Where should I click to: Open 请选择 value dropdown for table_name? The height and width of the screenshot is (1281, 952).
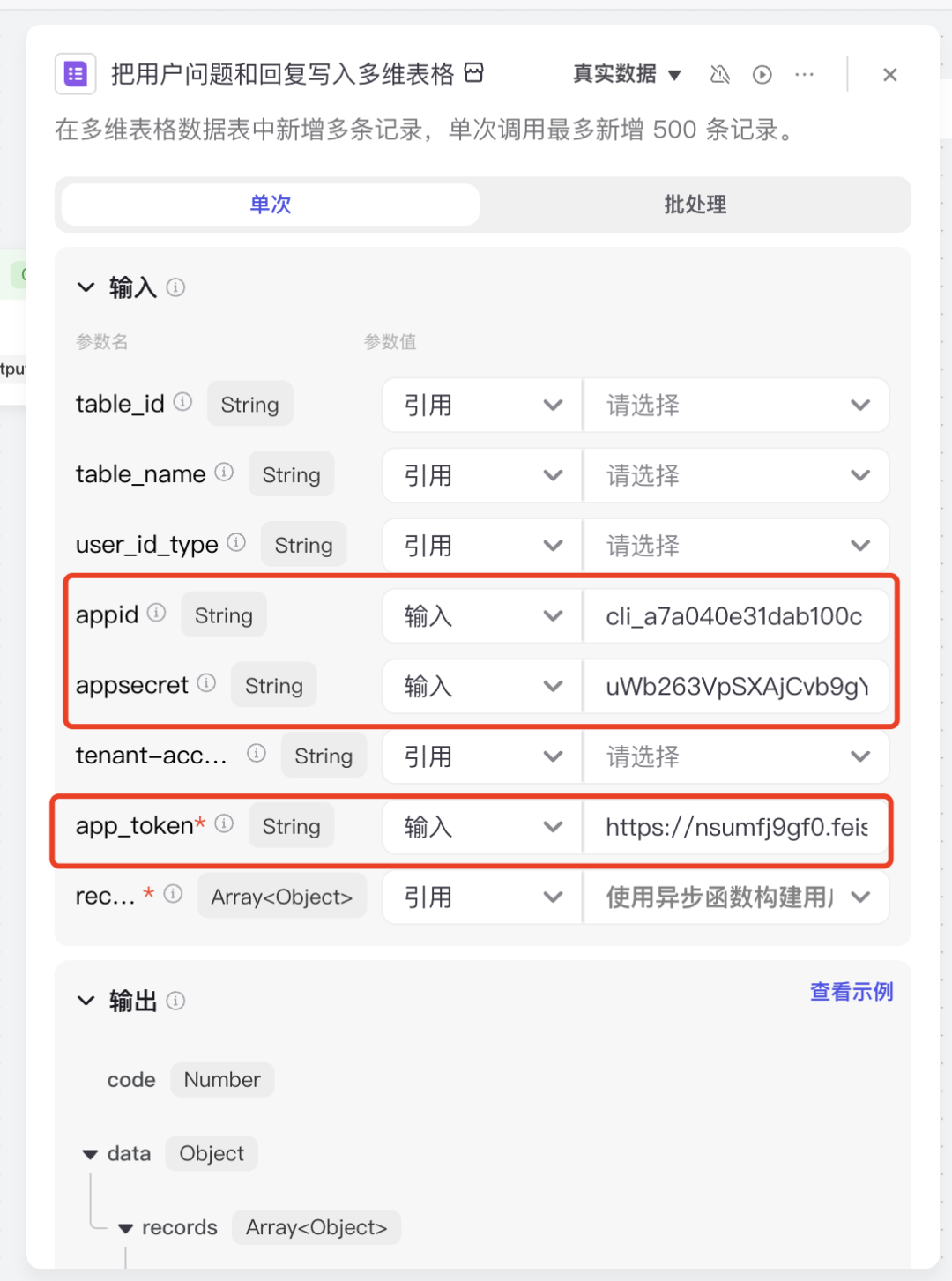pos(736,476)
